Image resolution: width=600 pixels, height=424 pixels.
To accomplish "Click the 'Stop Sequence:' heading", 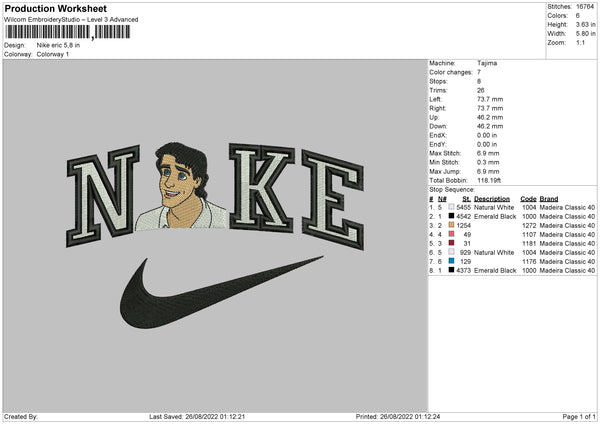I will 452,190.
